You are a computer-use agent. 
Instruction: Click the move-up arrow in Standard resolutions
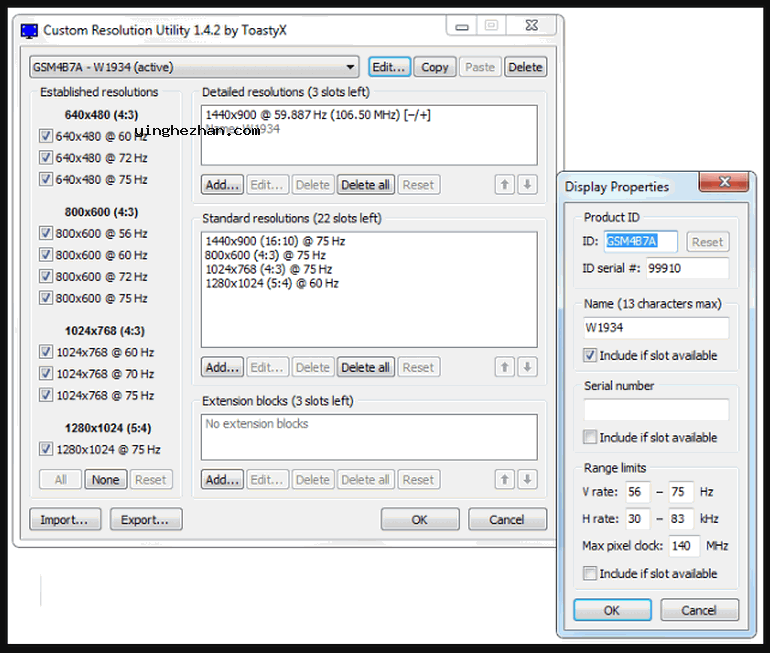(505, 367)
